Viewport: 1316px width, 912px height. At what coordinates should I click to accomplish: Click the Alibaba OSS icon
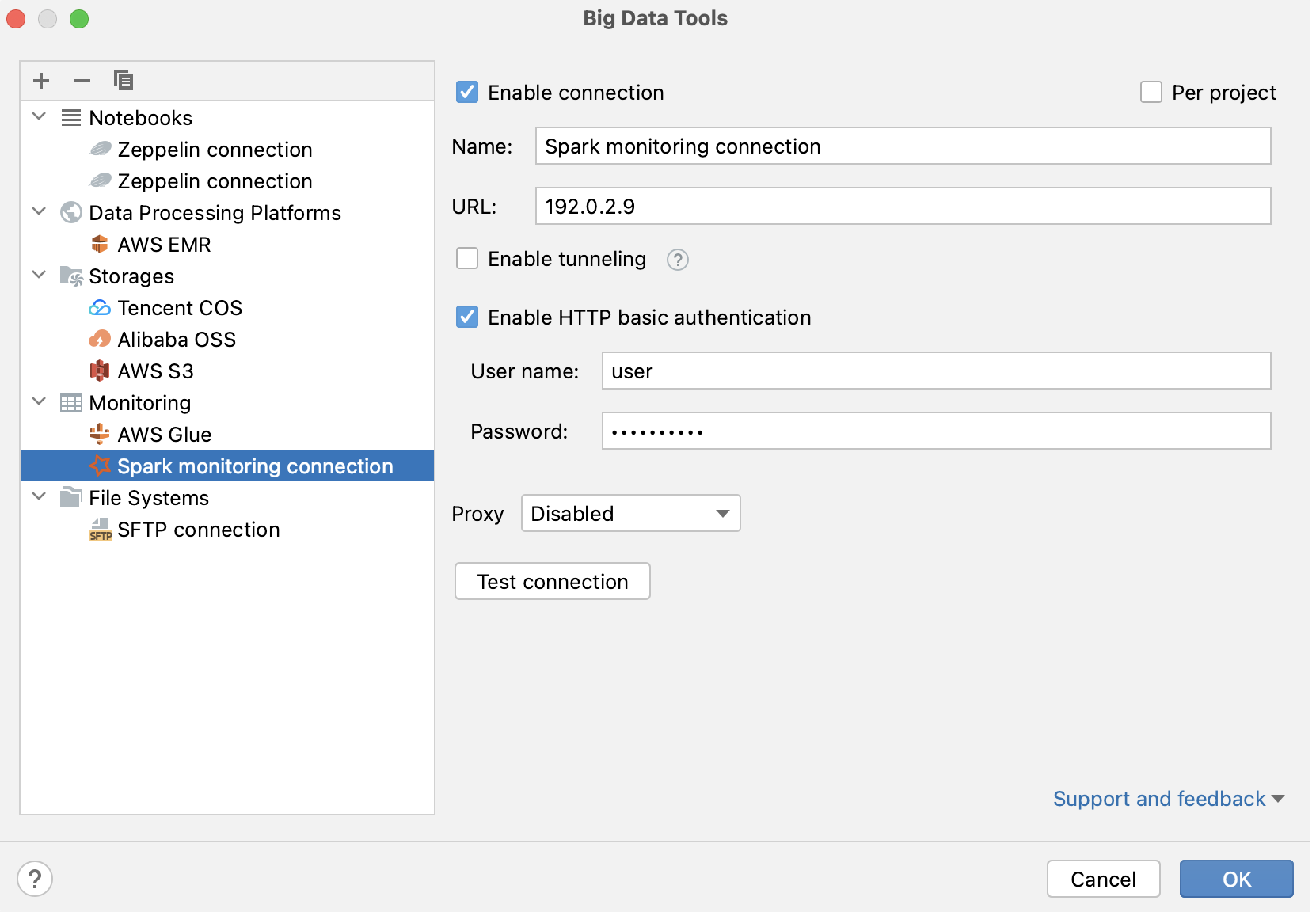(x=100, y=339)
